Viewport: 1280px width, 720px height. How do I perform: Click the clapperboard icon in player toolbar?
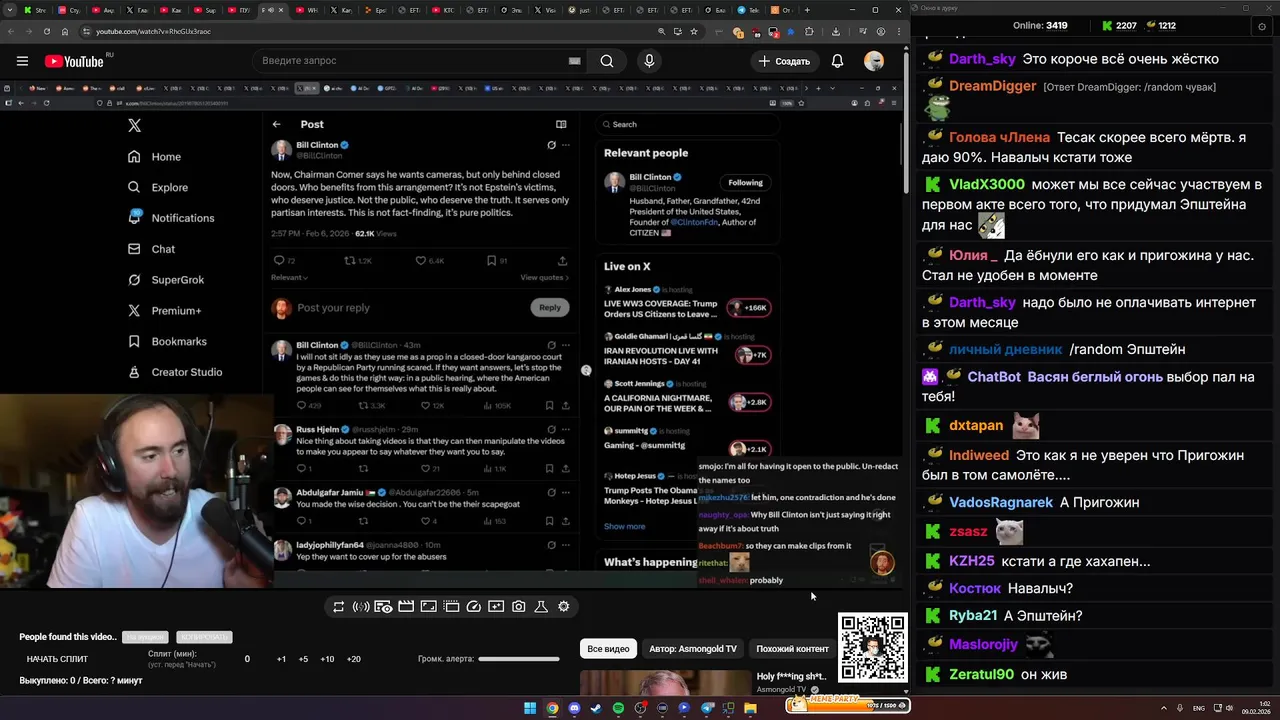[406, 606]
